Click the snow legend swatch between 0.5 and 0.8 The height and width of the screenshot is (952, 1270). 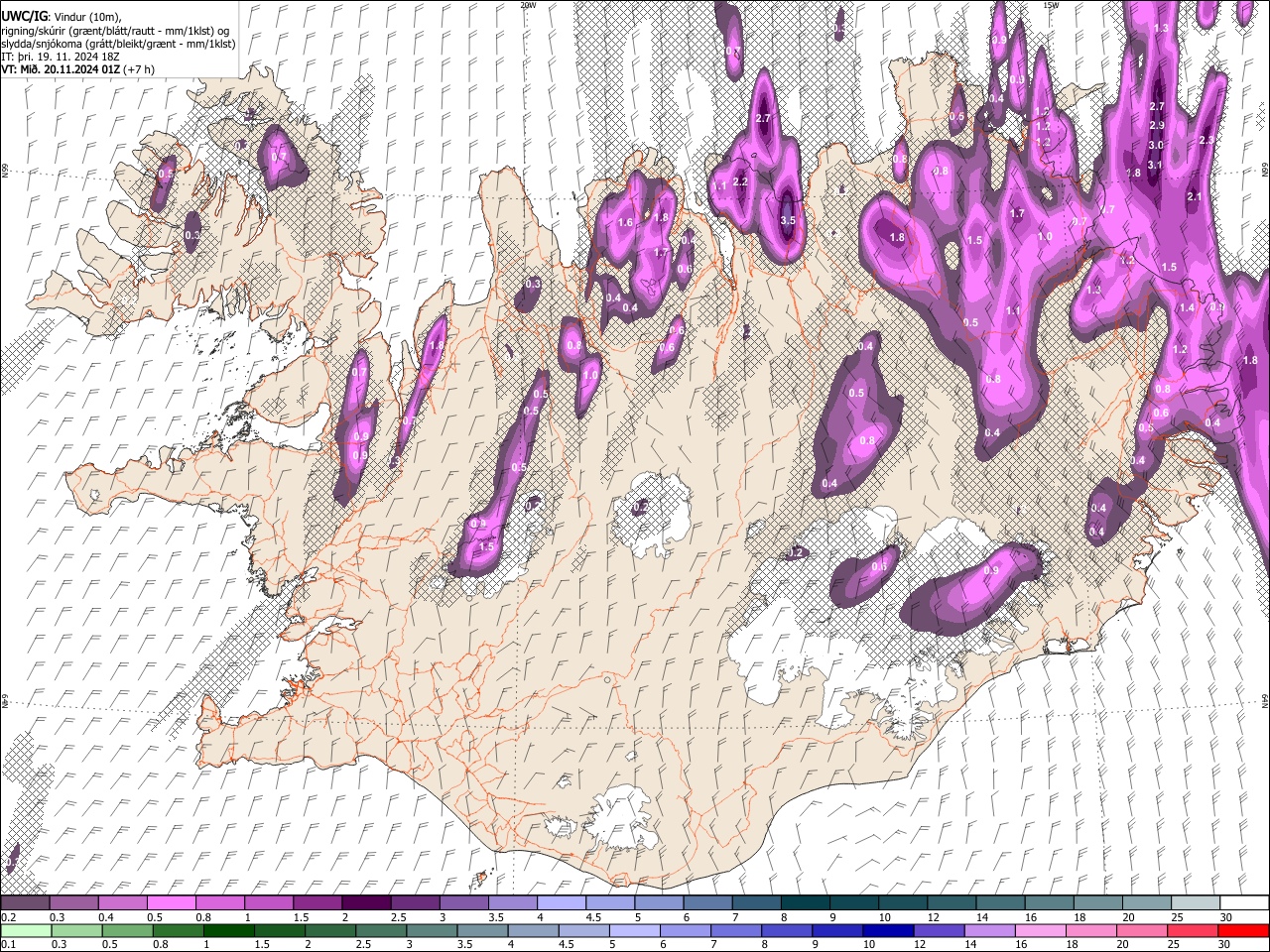pyautogui.click(x=171, y=903)
